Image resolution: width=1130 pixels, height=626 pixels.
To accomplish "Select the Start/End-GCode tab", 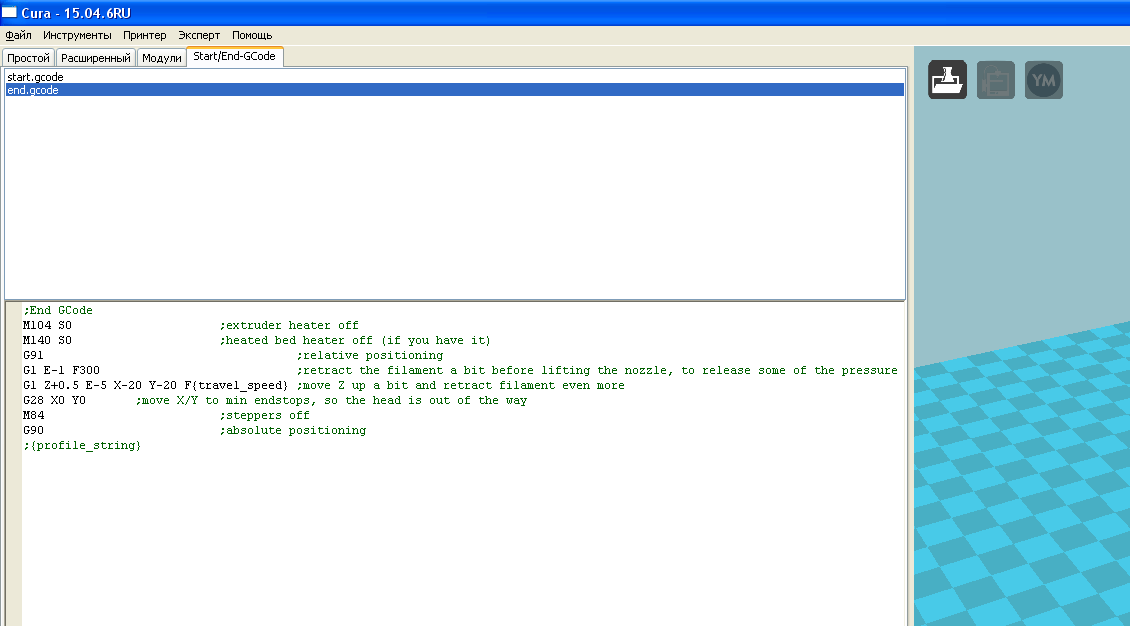I will [235, 57].
